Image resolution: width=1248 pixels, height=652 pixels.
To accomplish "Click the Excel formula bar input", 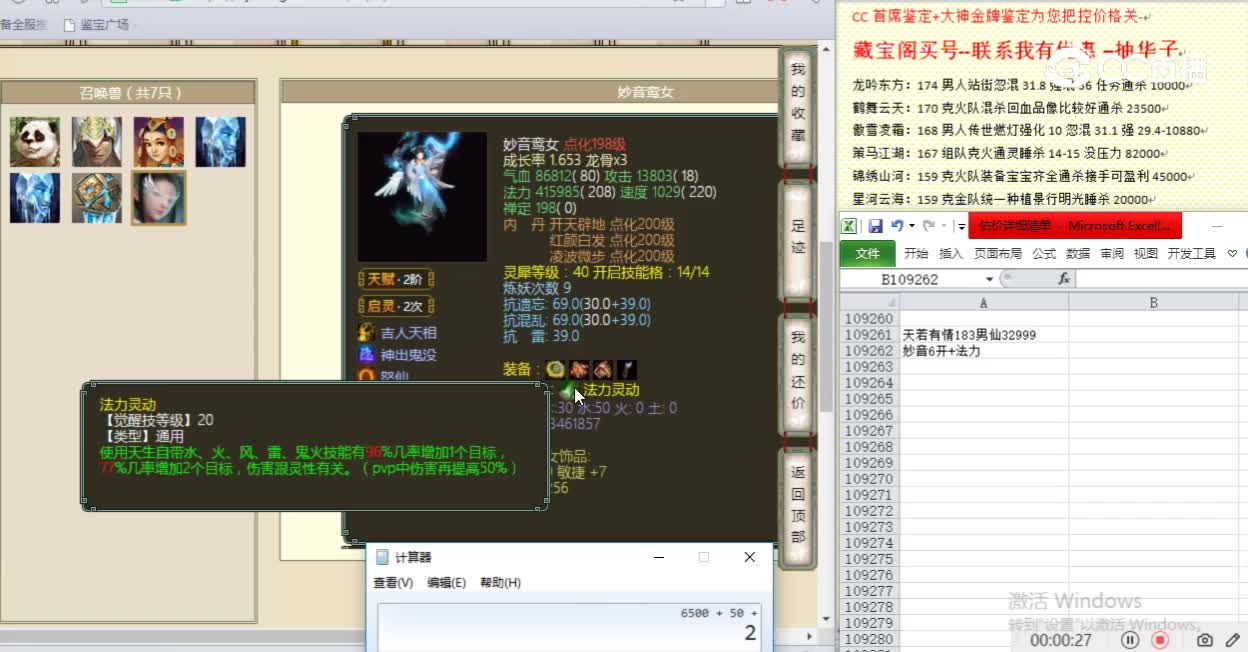I will tap(1162, 279).
